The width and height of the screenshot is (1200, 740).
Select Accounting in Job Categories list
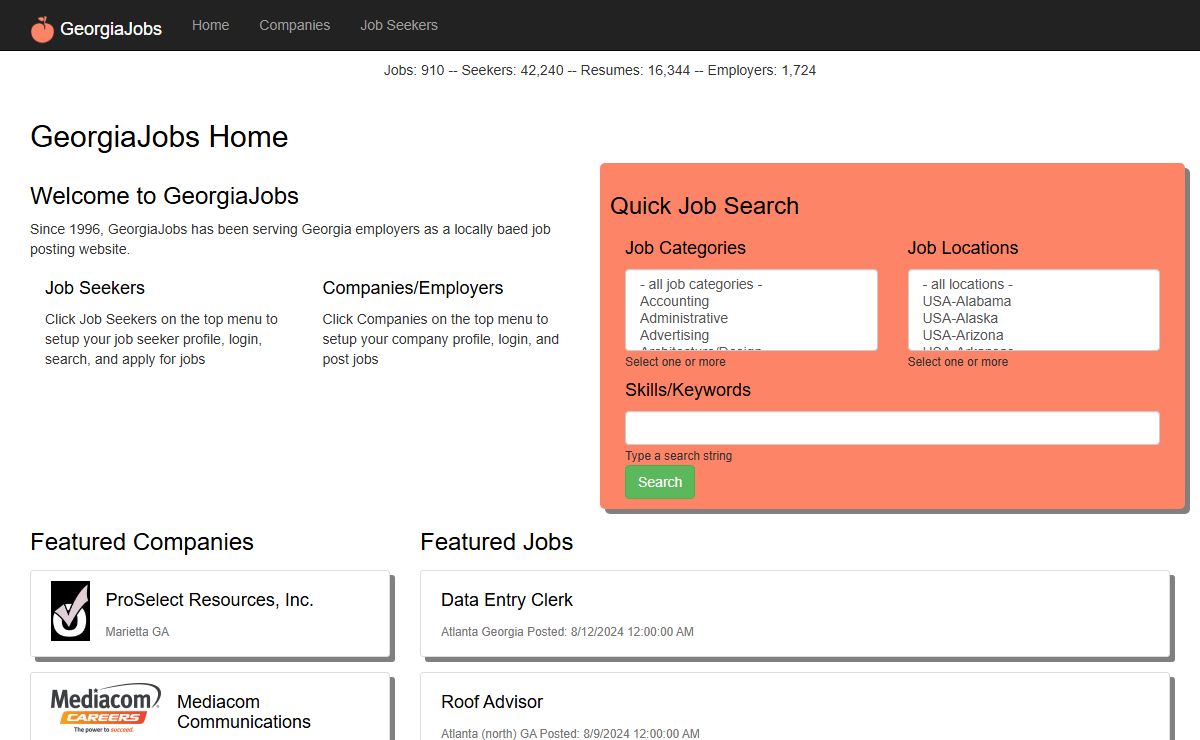click(x=674, y=301)
